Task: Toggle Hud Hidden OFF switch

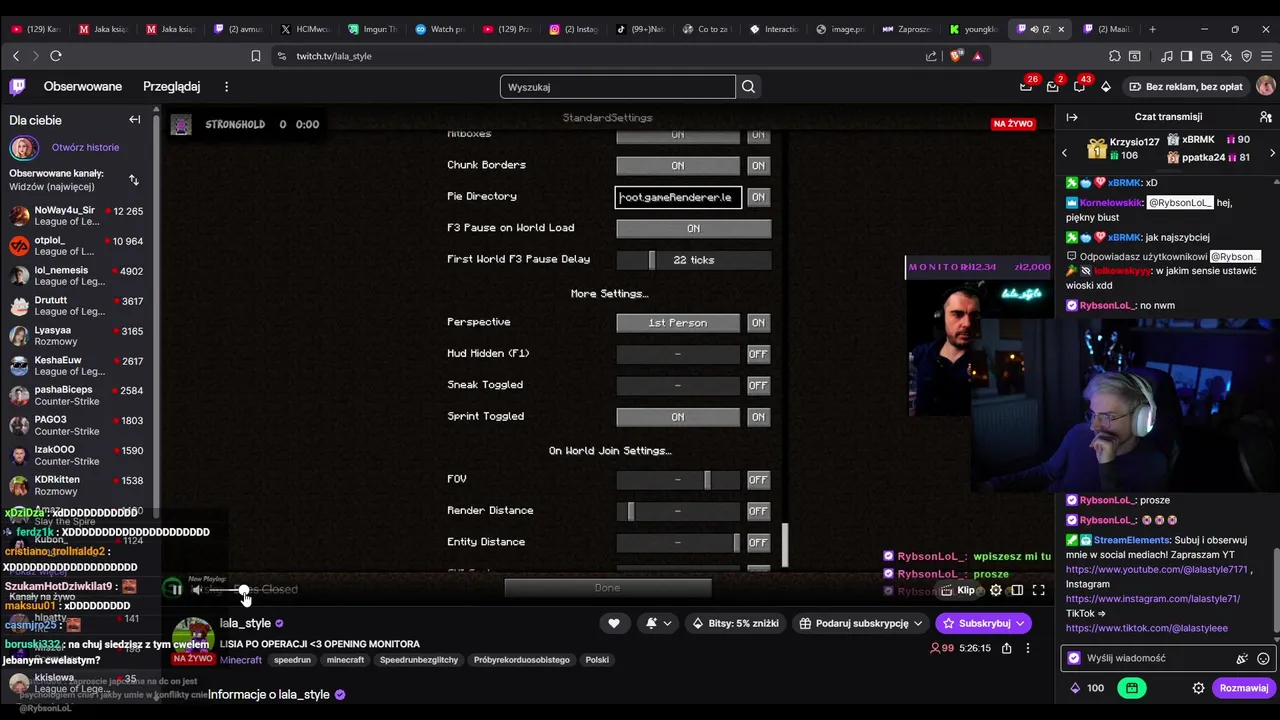Action: pos(759,354)
